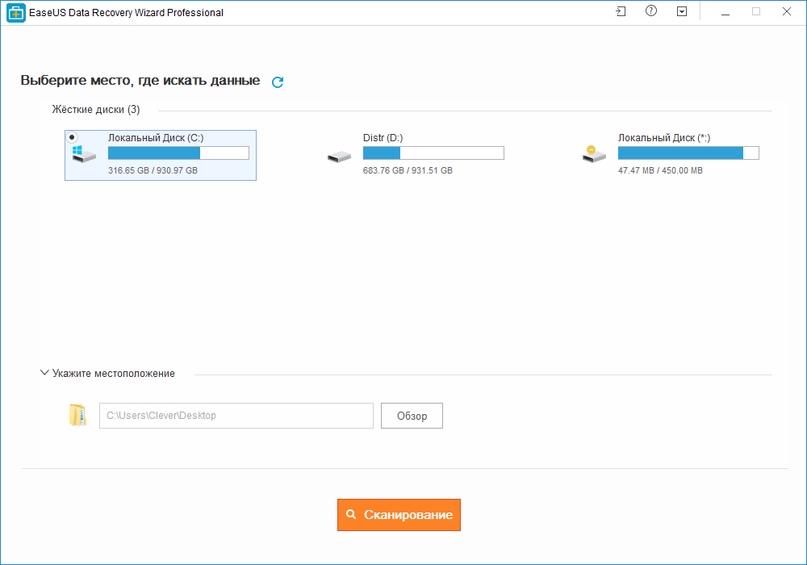Image resolution: width=807 pixels, height=565 pixels.
Task: Refresh the drive list with the refresh icon
Action: [x=278, y=82]
